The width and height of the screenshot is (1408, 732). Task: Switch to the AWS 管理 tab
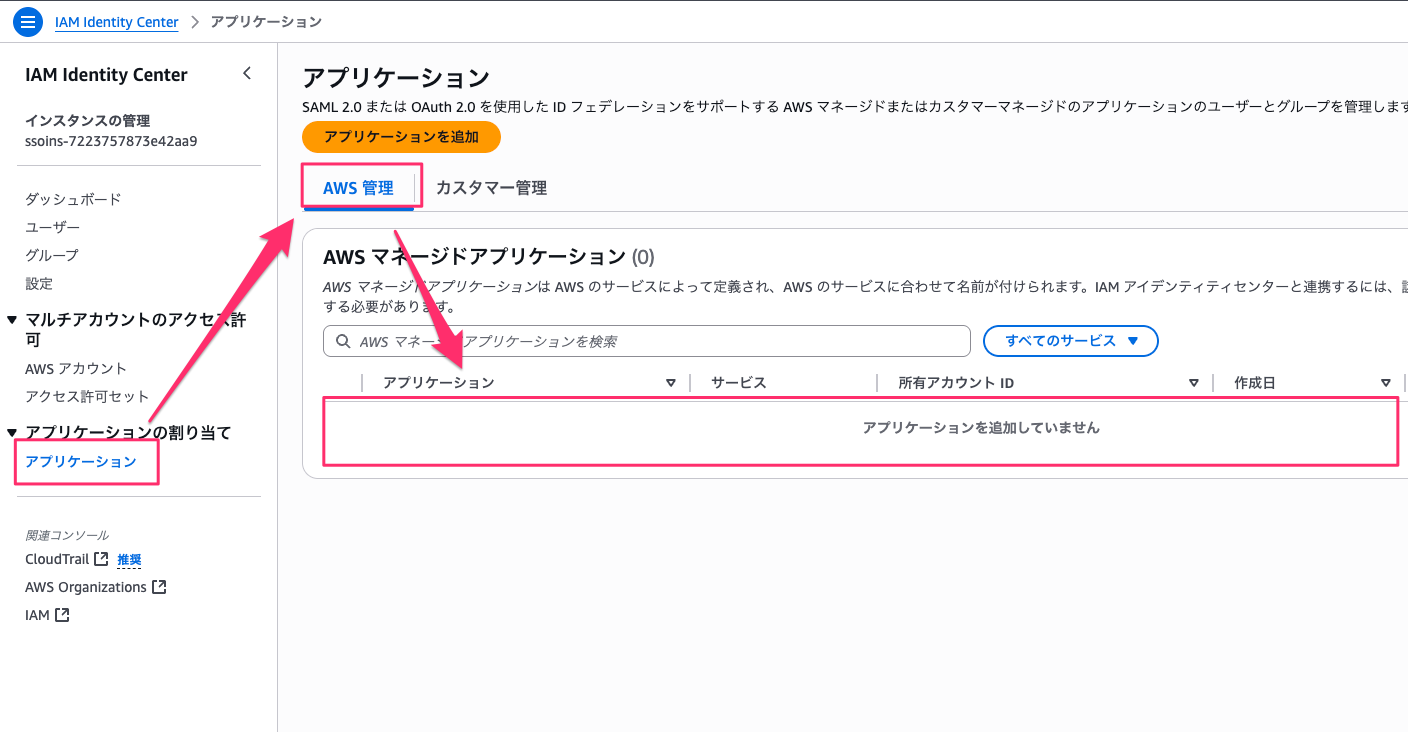[x=358, y=187]
